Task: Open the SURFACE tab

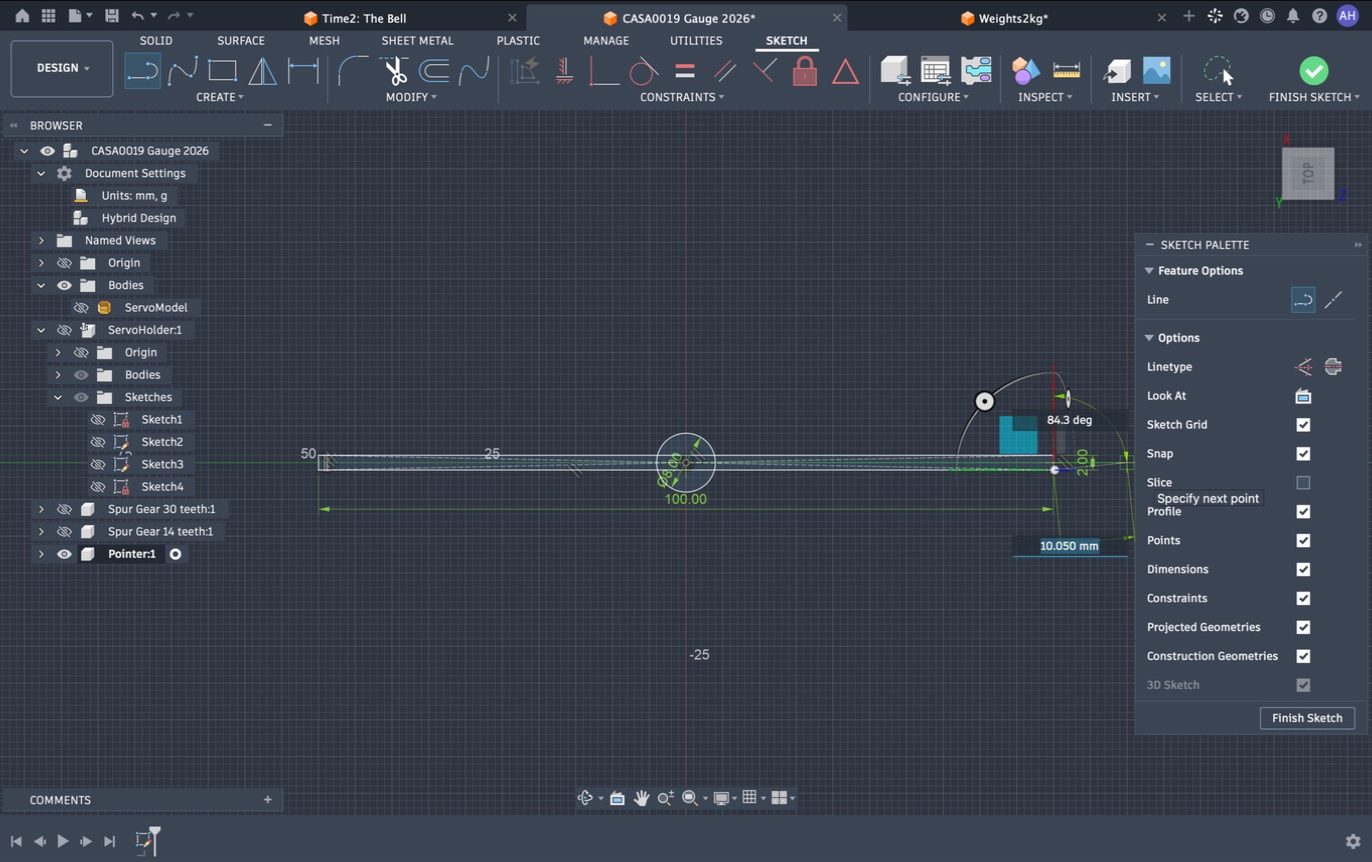Action: point(241,40)
